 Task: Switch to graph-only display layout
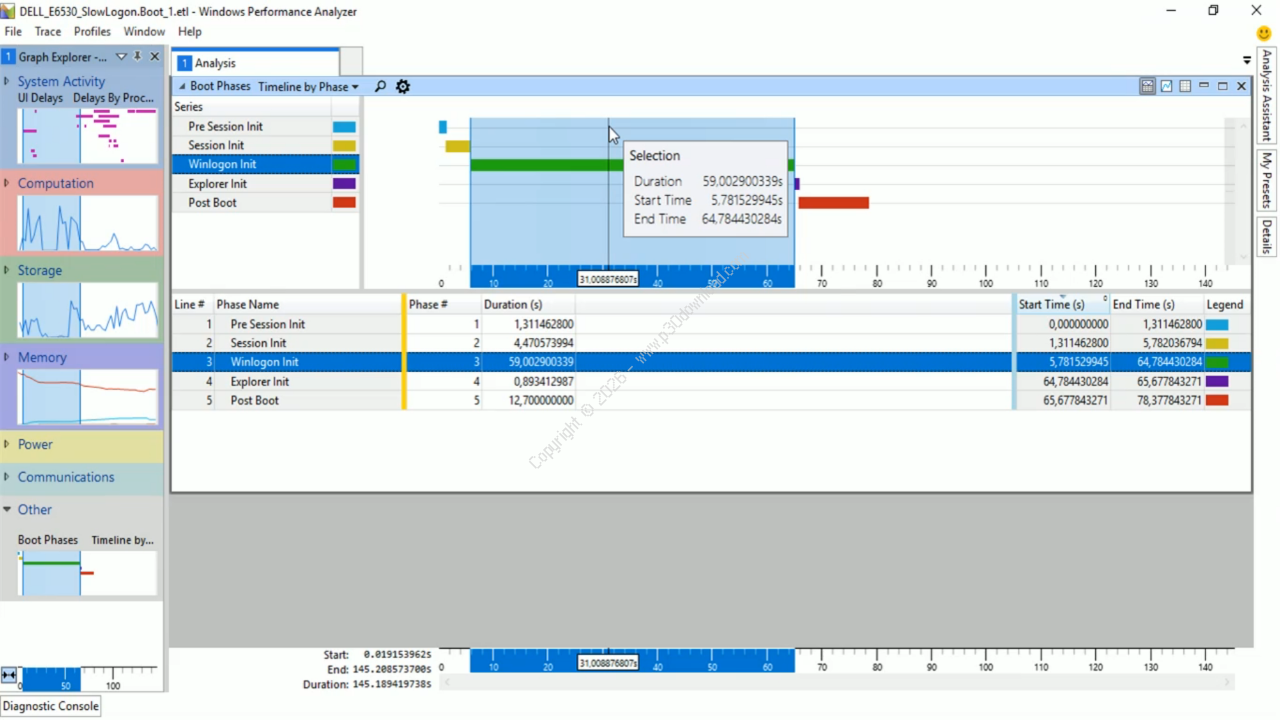pos(1166,87)
